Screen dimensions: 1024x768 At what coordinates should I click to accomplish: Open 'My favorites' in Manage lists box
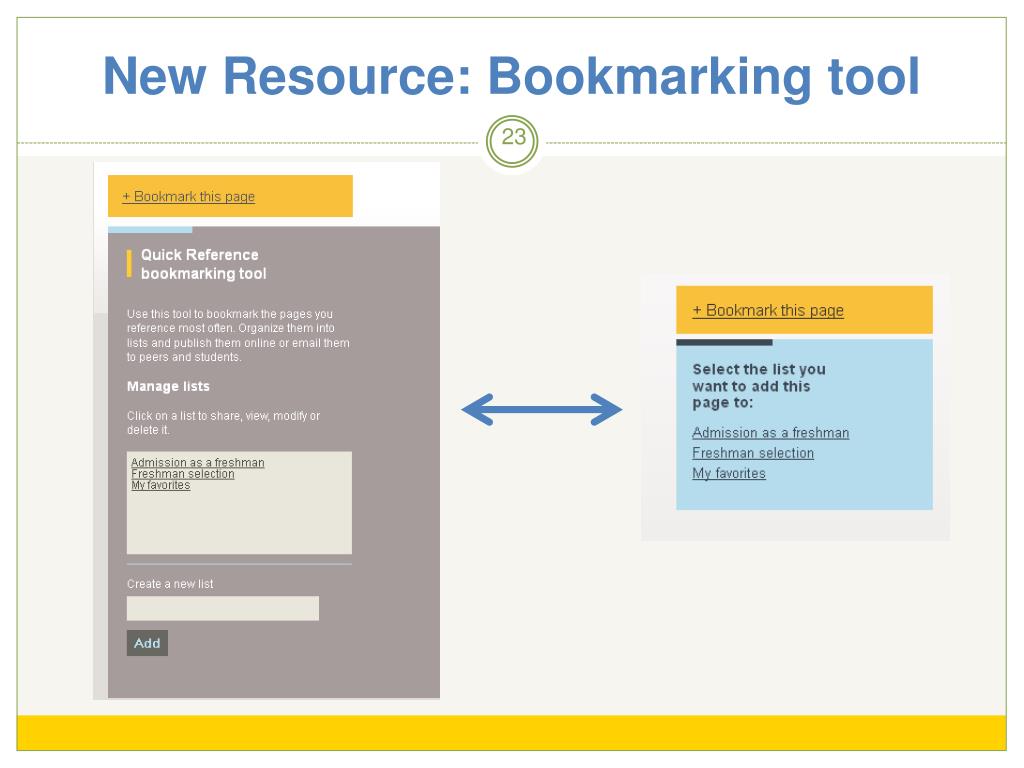(161, 485)
